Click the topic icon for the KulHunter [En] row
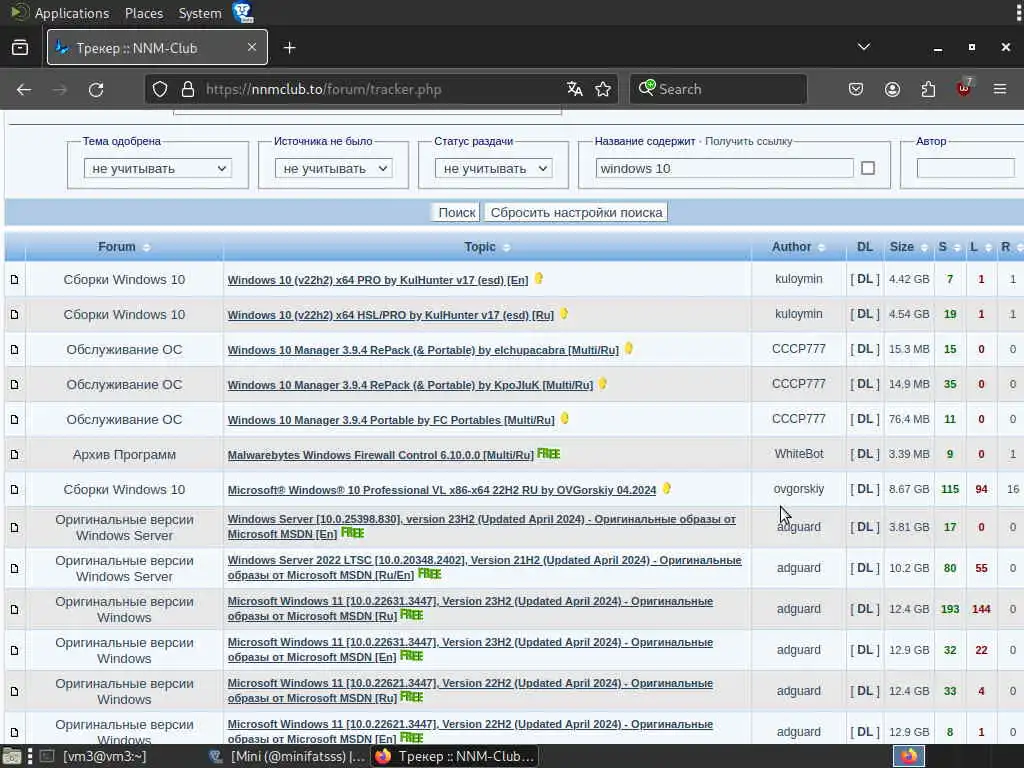The height and width of the screenshot is (768, 1024). [x=14, y=280]
